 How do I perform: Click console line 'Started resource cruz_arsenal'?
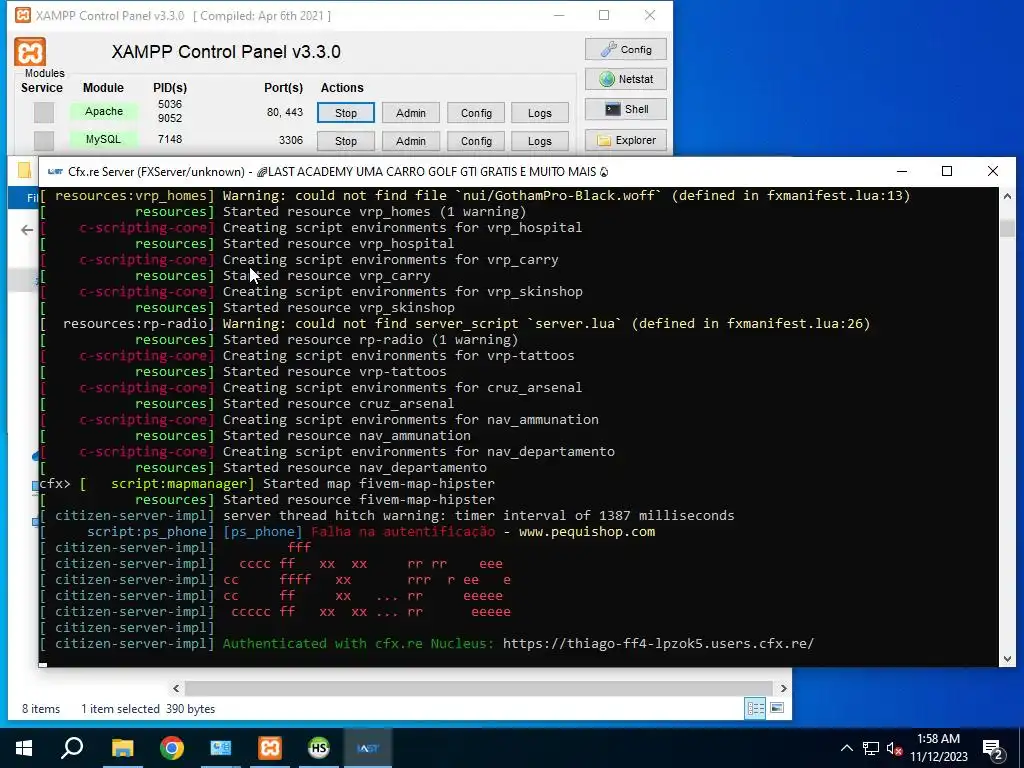[338, 404]
